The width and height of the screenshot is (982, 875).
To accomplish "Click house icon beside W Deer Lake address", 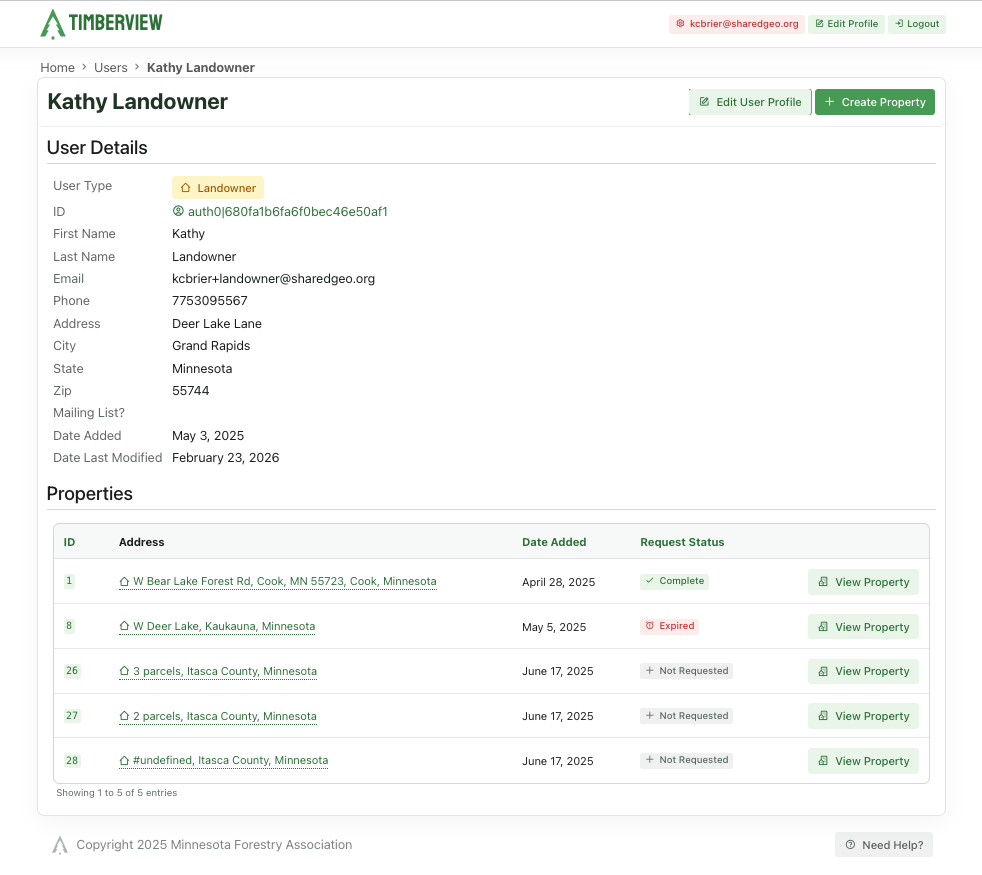I will [124, 626].
